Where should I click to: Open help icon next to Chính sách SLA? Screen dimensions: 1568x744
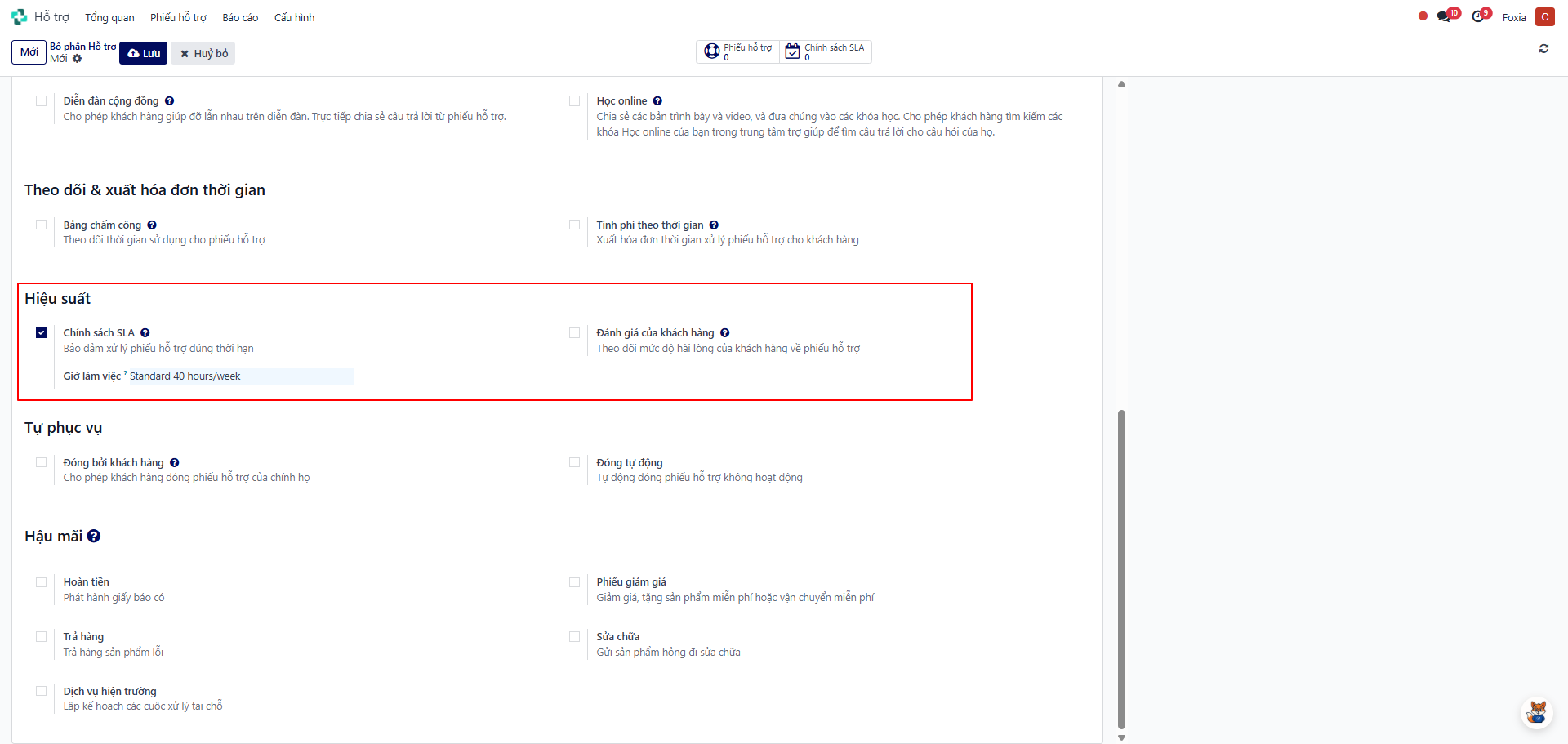(x=145, y=333)
